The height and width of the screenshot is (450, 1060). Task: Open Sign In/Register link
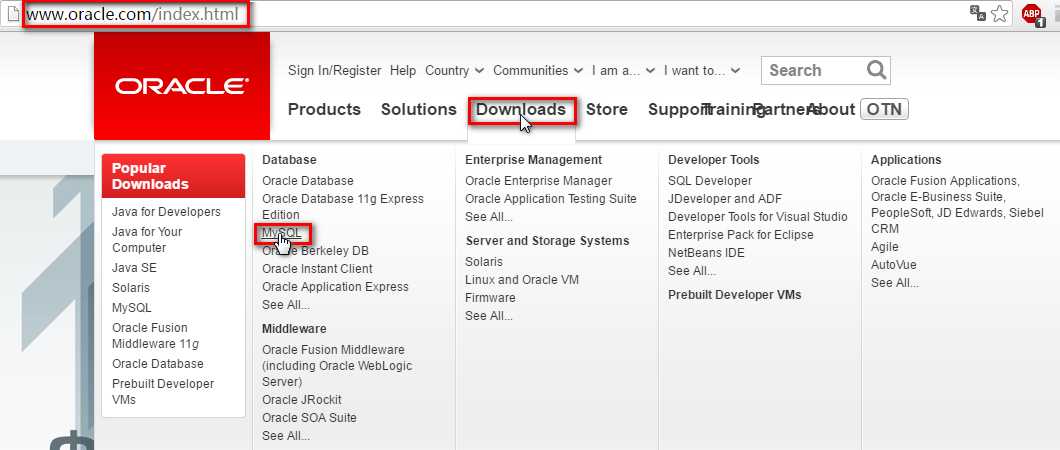(335, 70)
